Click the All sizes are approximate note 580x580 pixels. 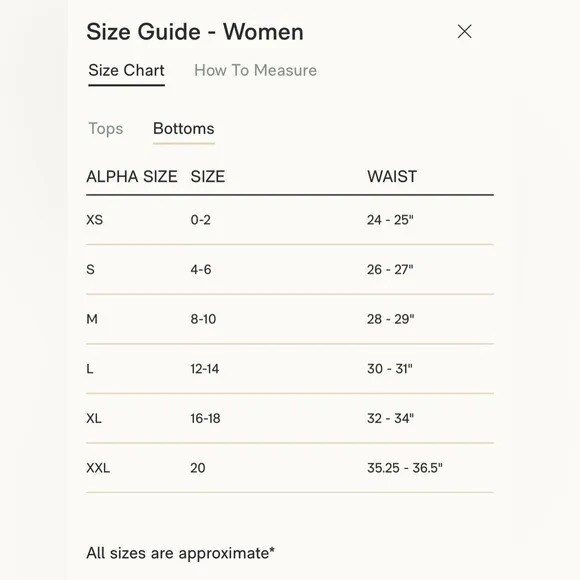[x=181, y=553]
